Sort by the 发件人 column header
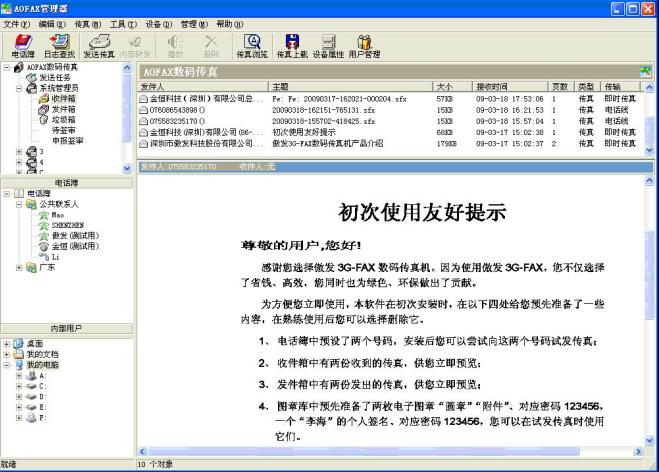659x472 pixels. pyautogui.click(x=203, y=87)
